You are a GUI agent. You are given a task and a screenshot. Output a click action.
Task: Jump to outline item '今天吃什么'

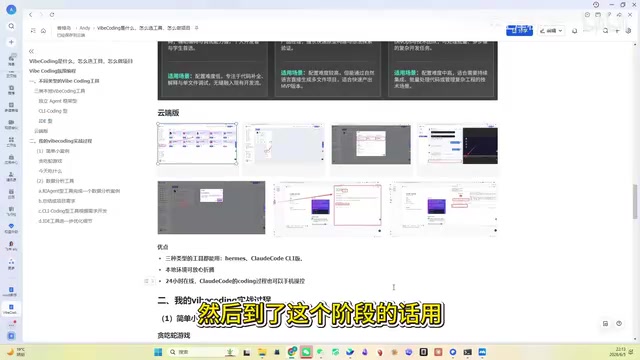[x=50, y=171]
